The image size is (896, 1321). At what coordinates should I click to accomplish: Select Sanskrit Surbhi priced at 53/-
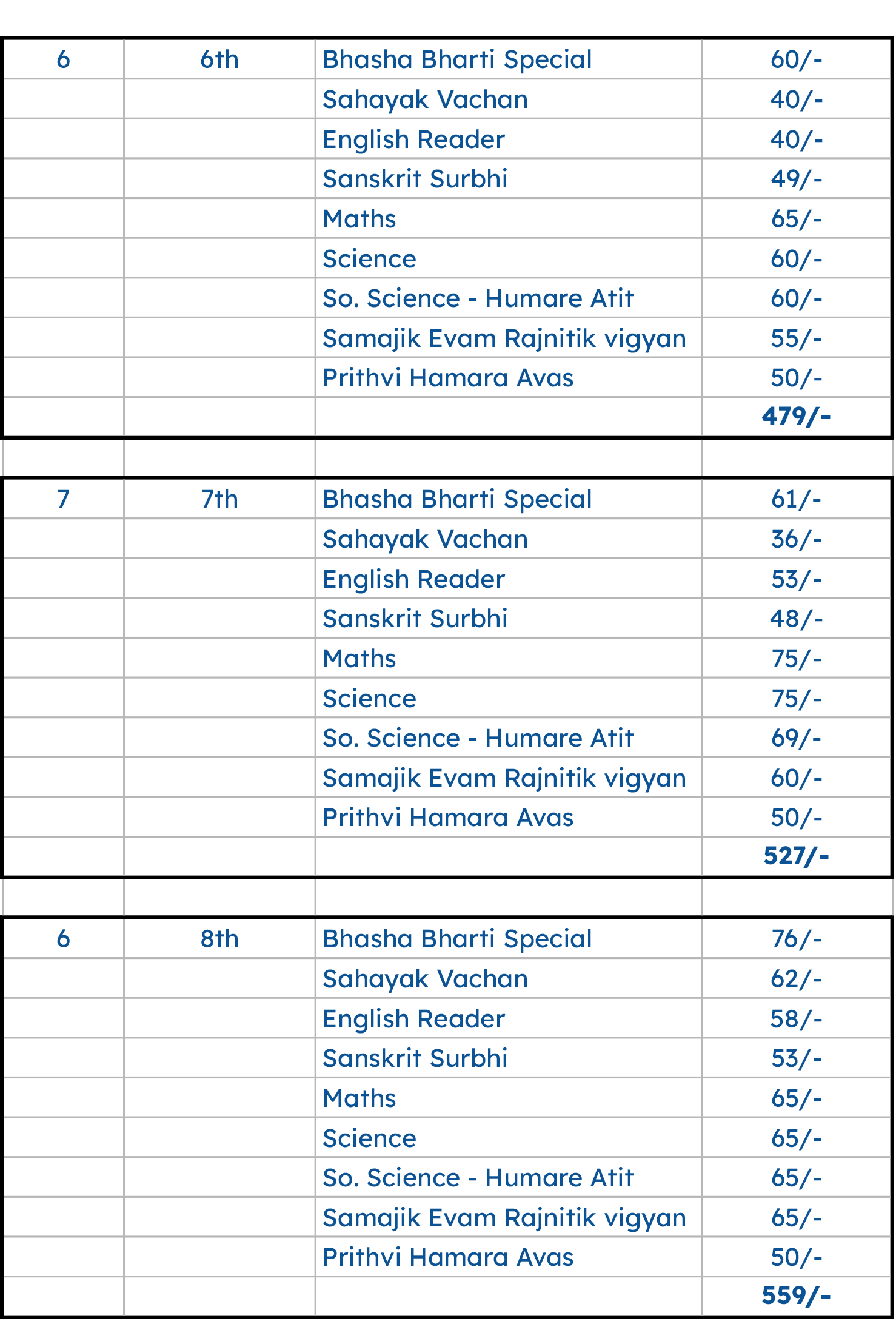[x=415, y=1058]
